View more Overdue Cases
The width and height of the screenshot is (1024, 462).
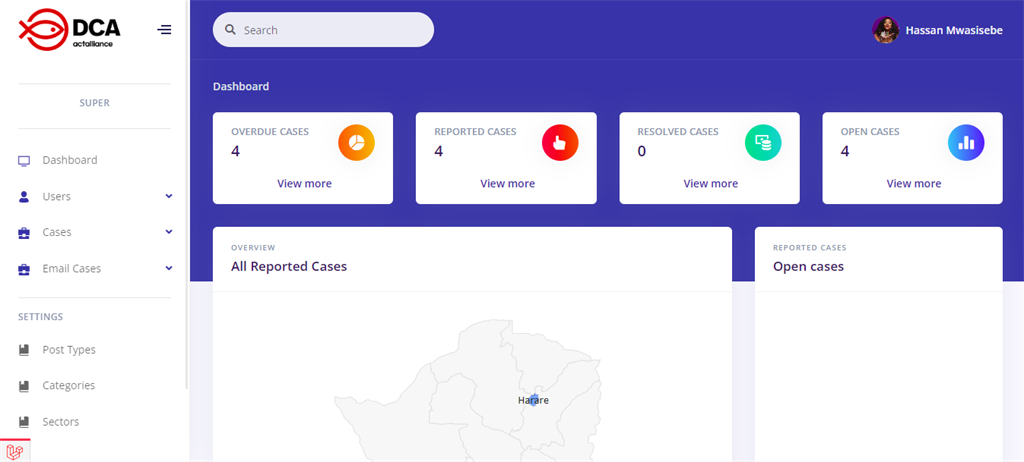304,184
